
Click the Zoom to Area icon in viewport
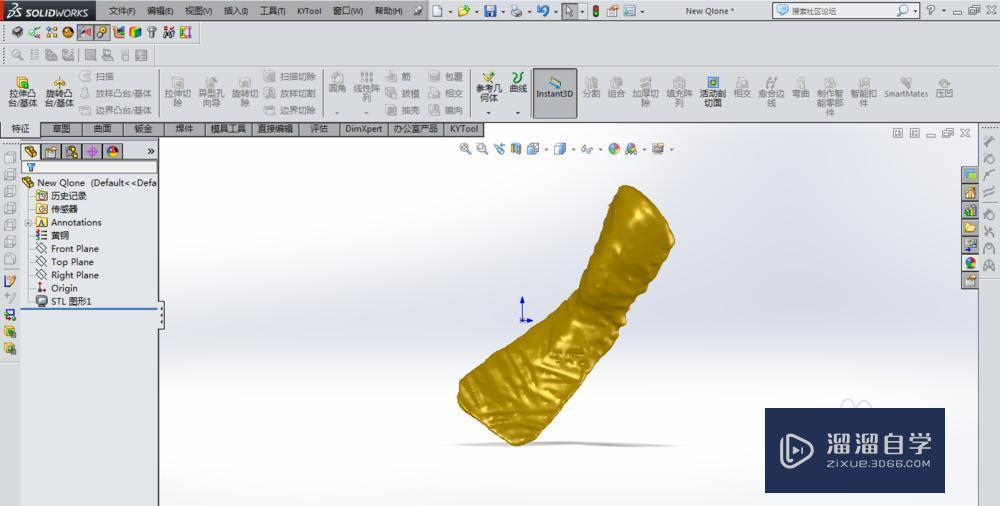(x=482, y=149)
